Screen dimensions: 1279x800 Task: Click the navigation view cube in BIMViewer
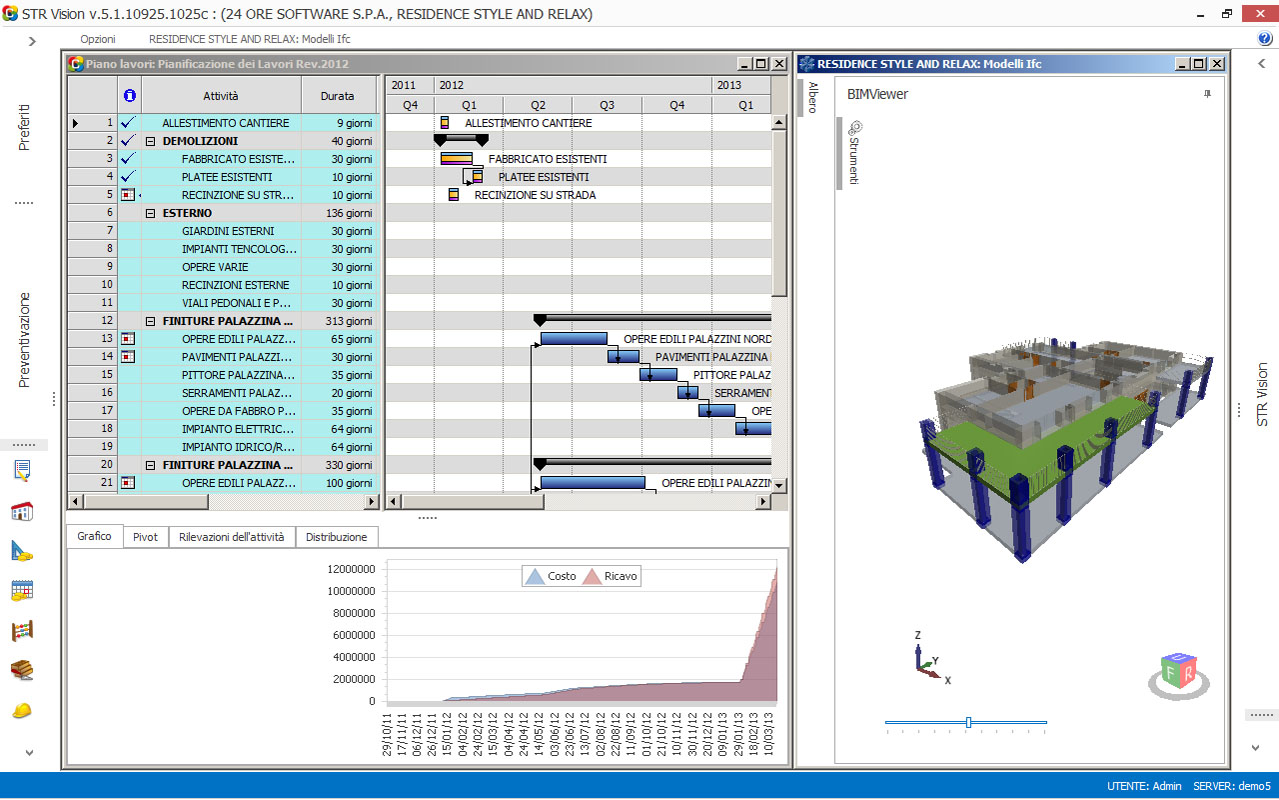tap(1177, 671)
